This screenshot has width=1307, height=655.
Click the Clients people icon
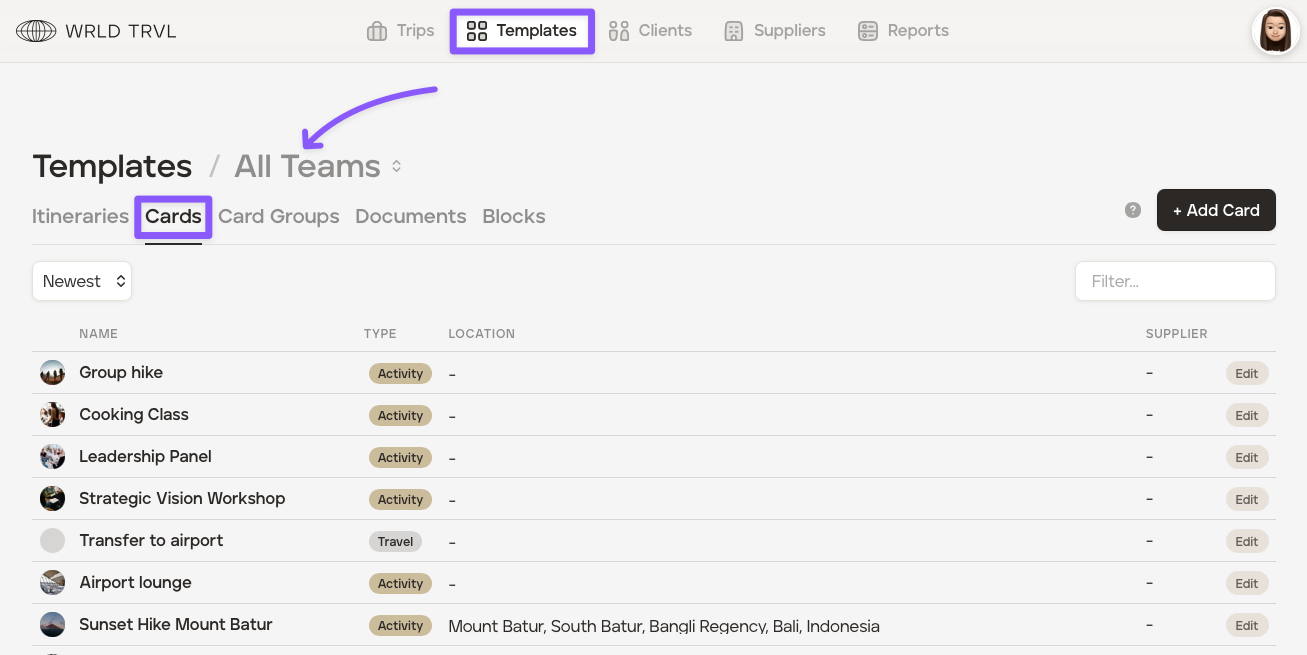click(x=619, y=31)
